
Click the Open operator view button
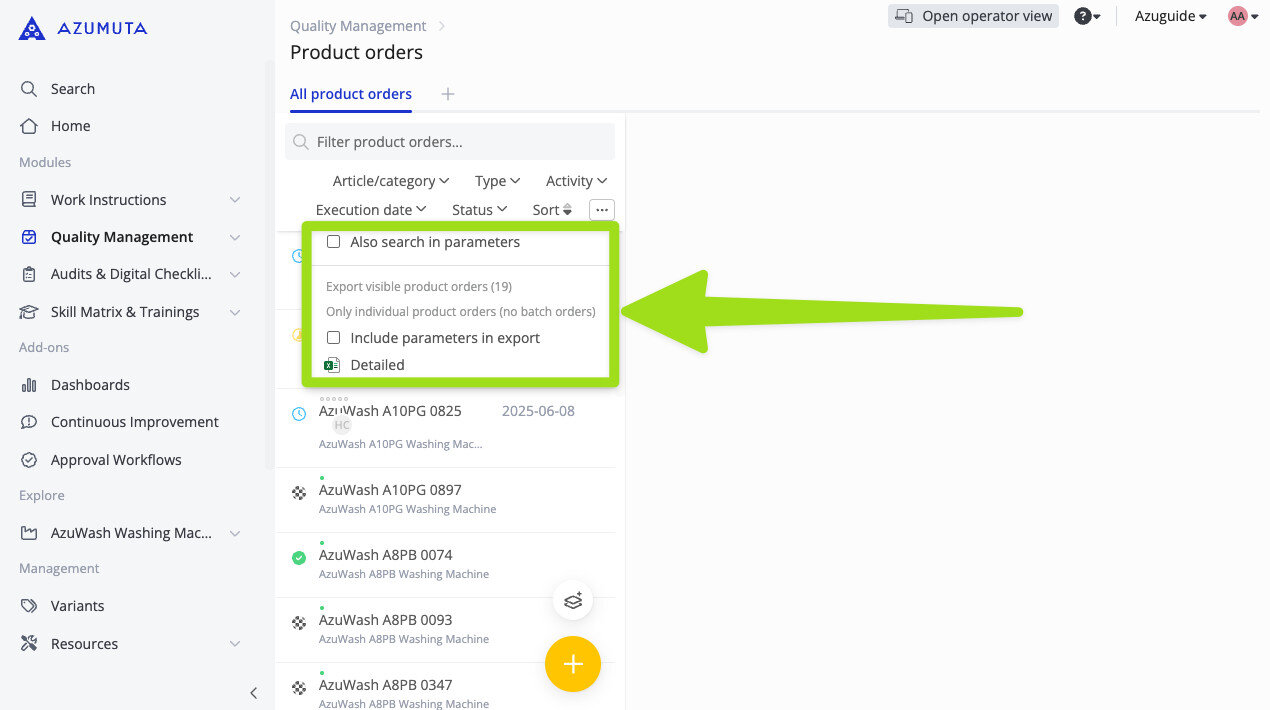973,16
